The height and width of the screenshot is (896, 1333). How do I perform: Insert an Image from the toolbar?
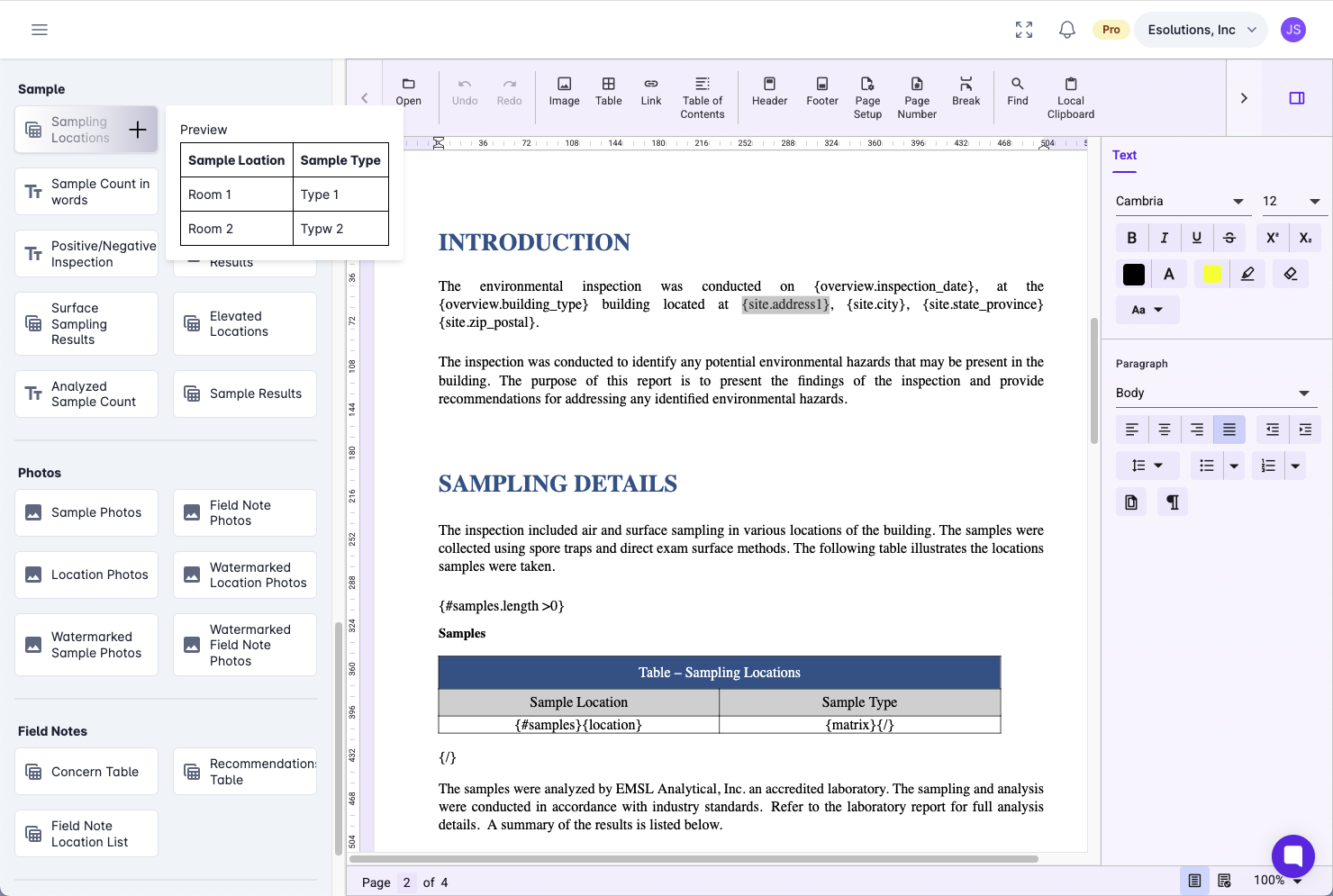564,91
